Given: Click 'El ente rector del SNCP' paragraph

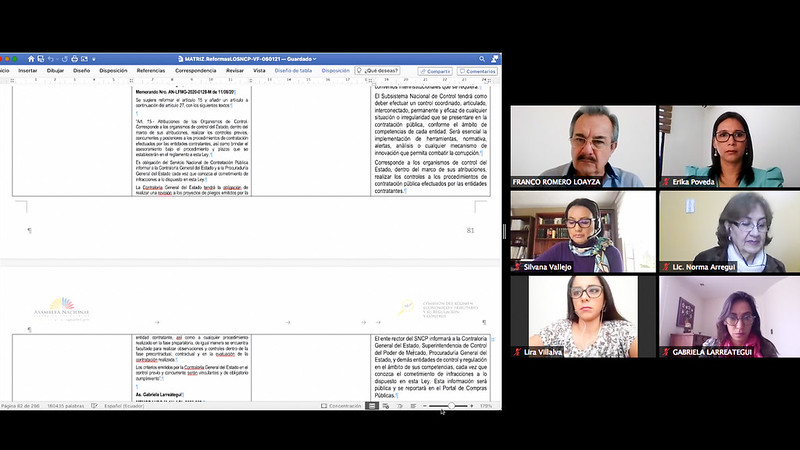Looking at the screenshot, I should [x=431, y=367].
